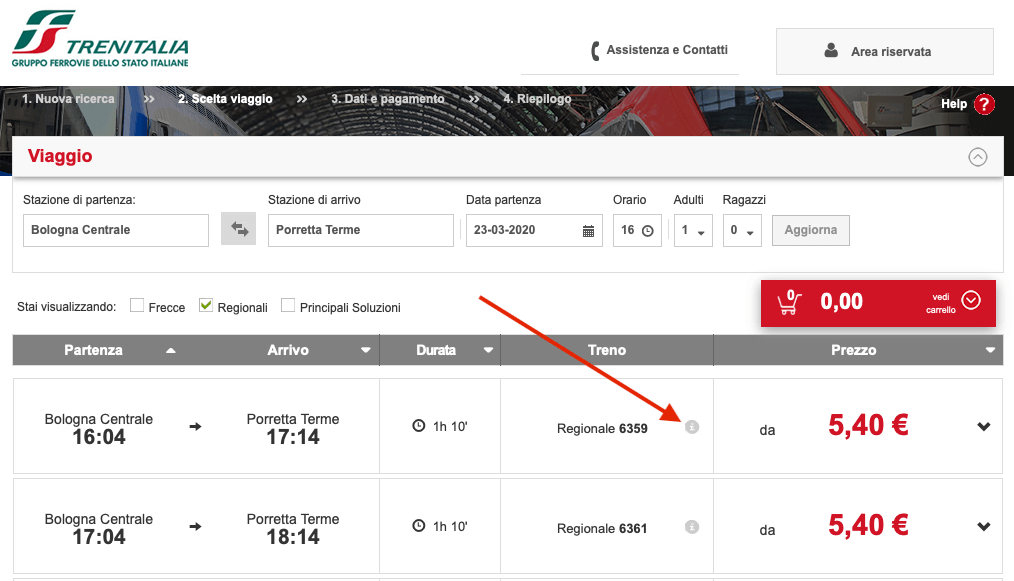Enable the Frecce filter checkbox
Screen dimensions: 1014x581
(136, 305)
